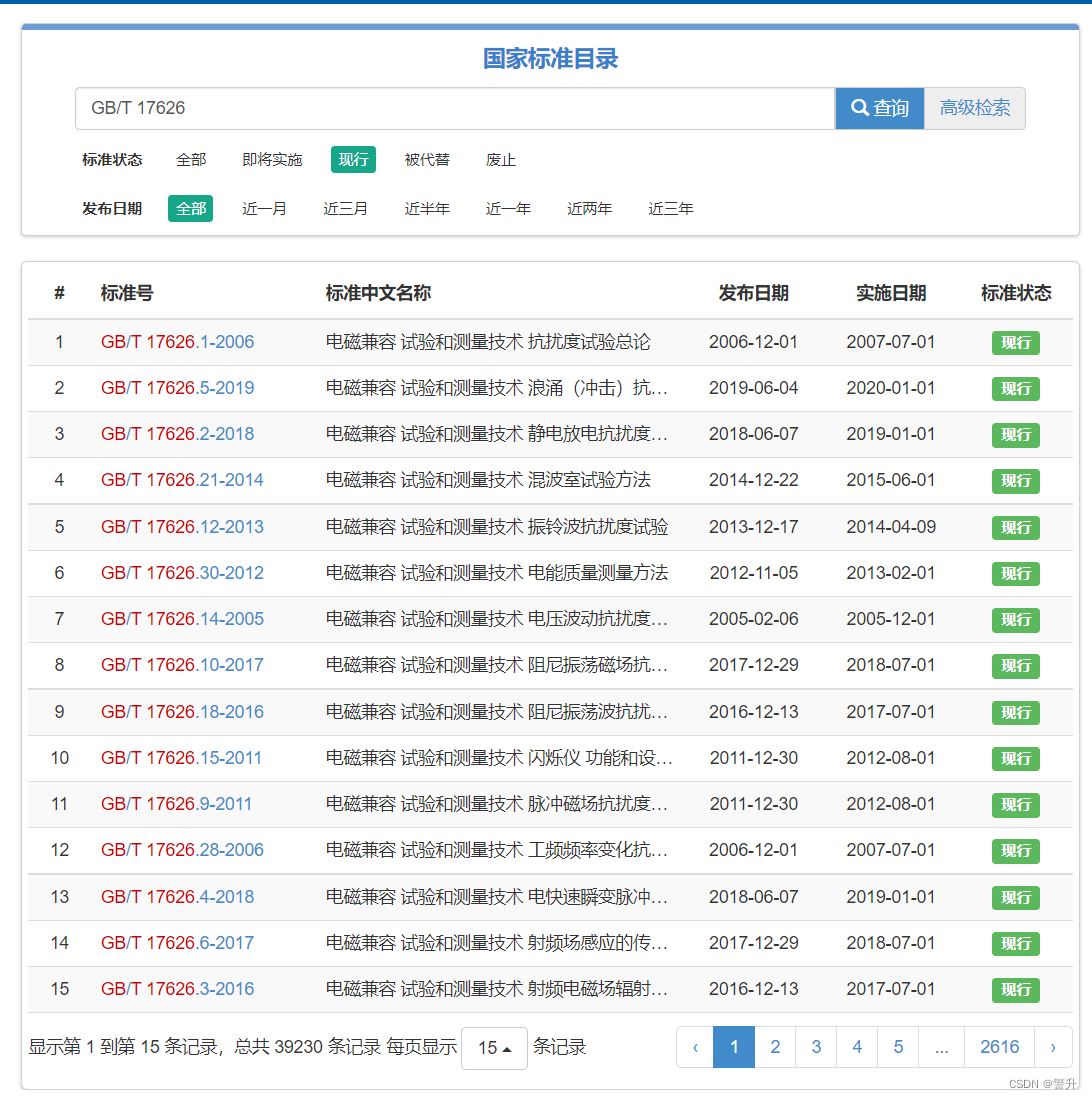Image resolution: width=1092 pixels, height=1099 pixels.
Task: Jump to last page 2616
Action: (999, 1047)
